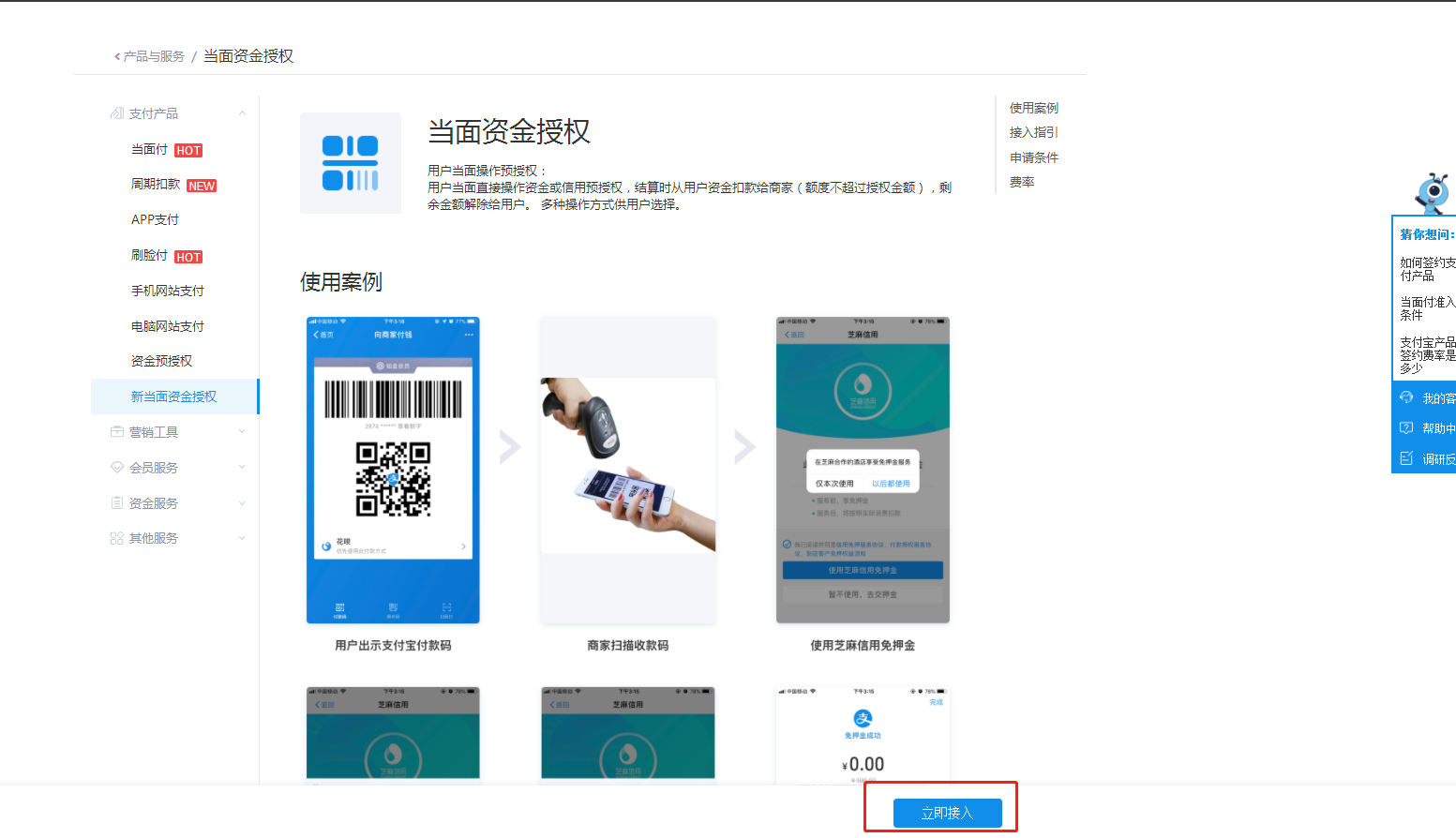1456x838 pixels.
Task: Click the large 当面资金授权 product title
Action: coord(509,132)
